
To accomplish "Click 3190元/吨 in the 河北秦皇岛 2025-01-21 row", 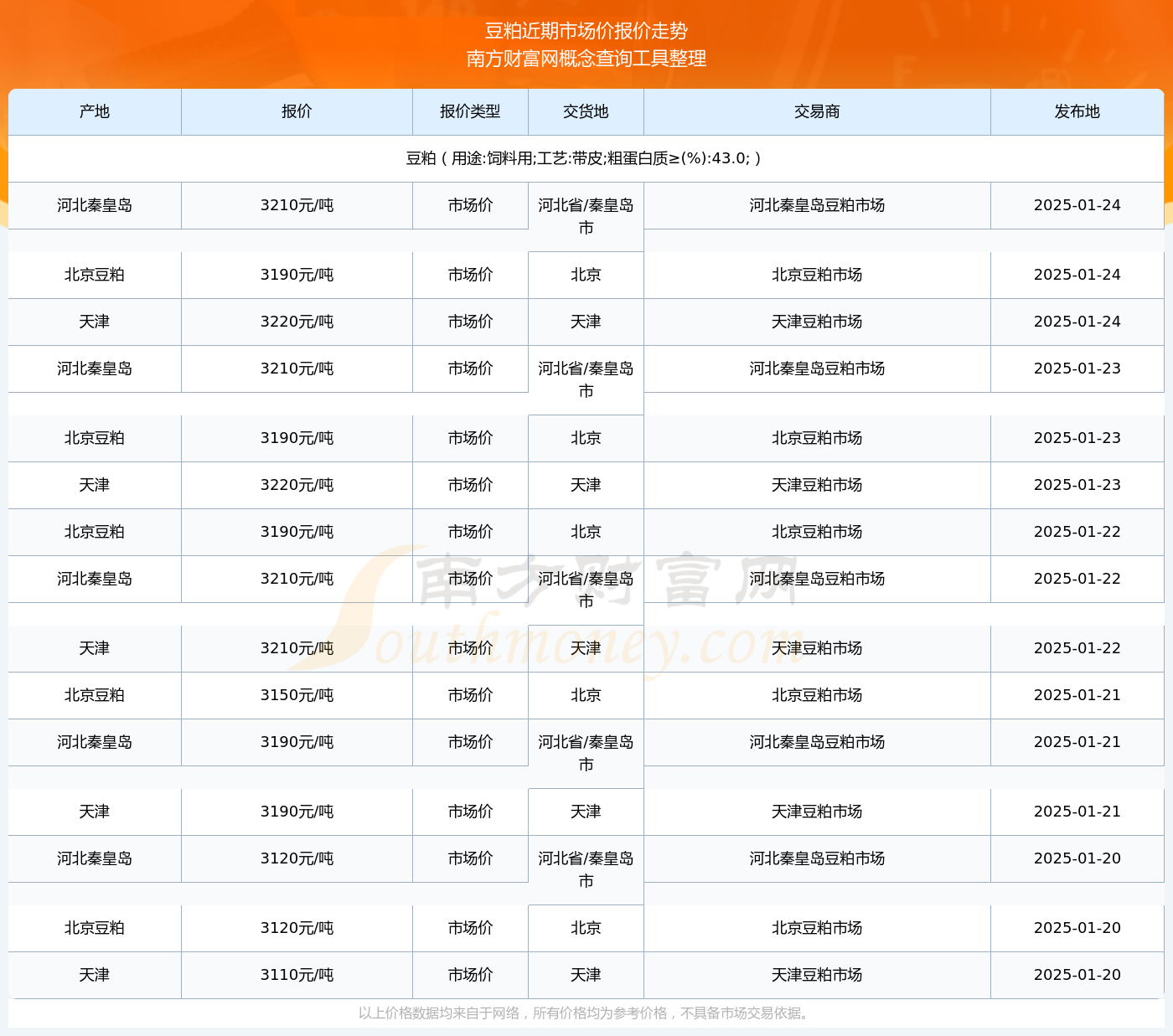I will pos(297,742).
